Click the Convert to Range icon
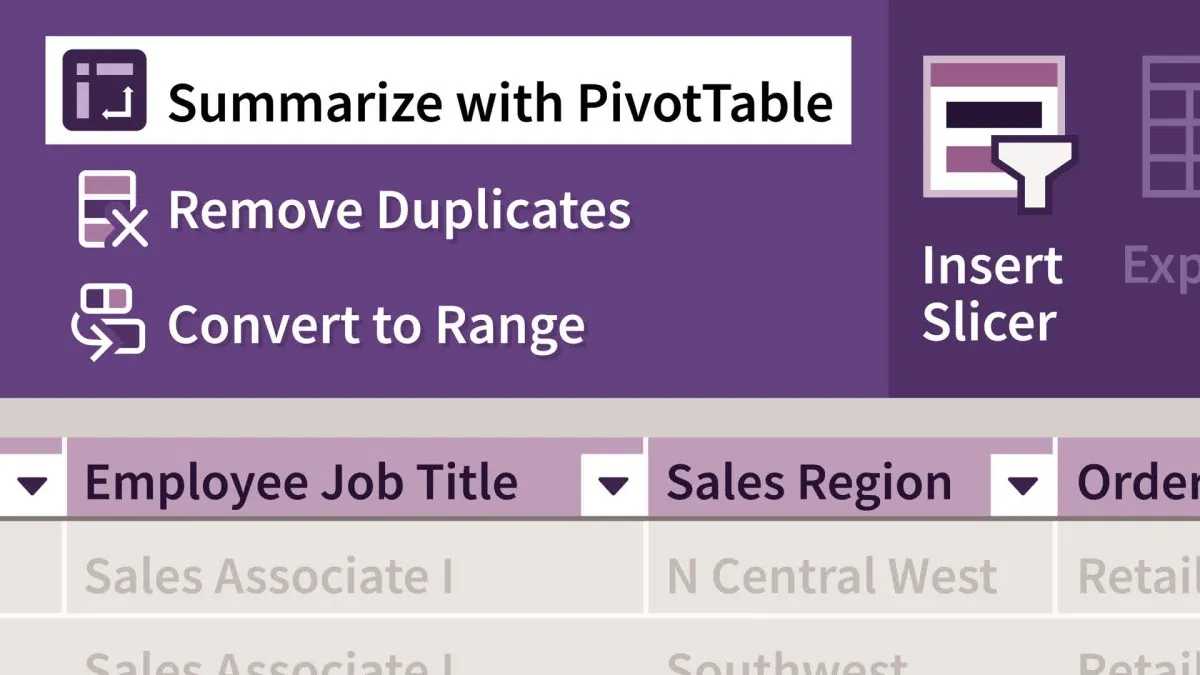The image size is (1200, 675). coord(108,322)
